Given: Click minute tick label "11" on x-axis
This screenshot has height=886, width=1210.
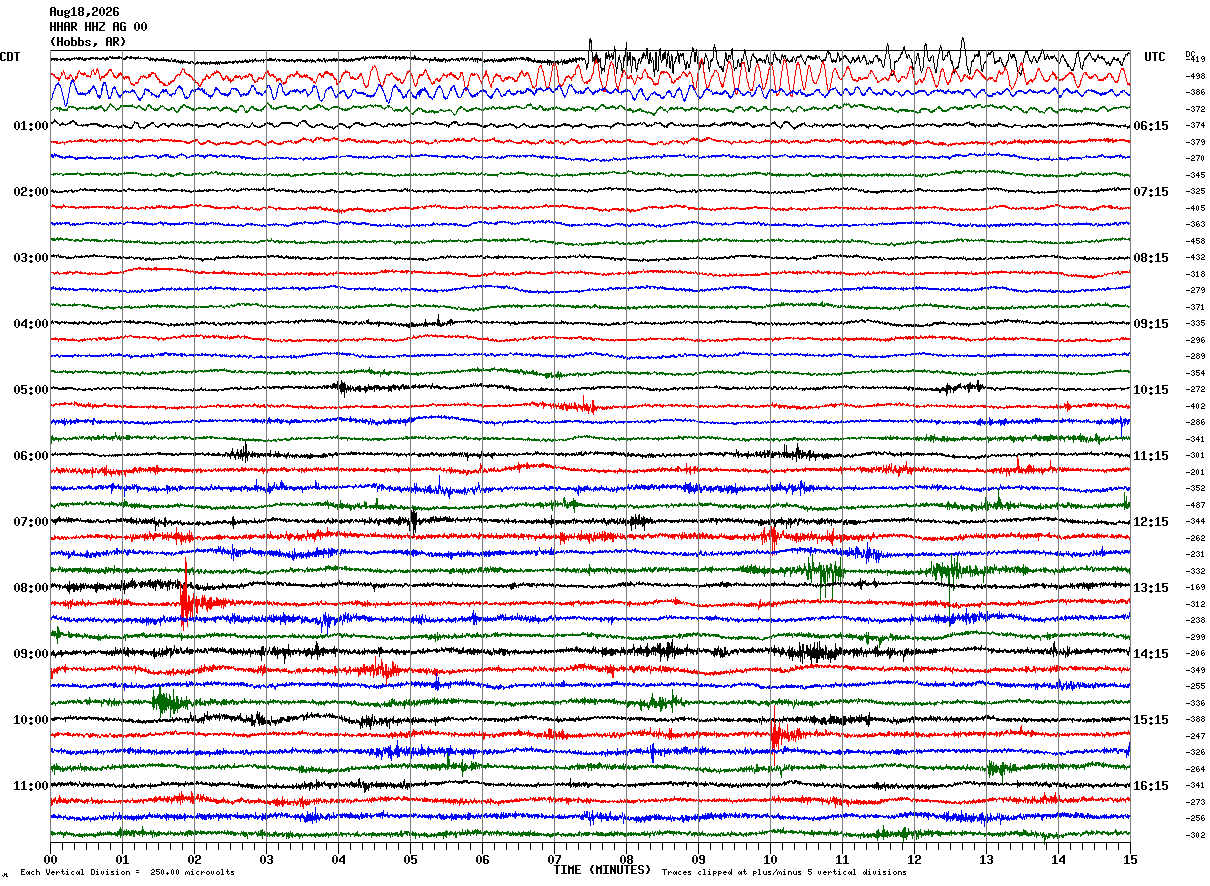Looking at the screenshot, I should pyautogui.click(x=842, y=859).
